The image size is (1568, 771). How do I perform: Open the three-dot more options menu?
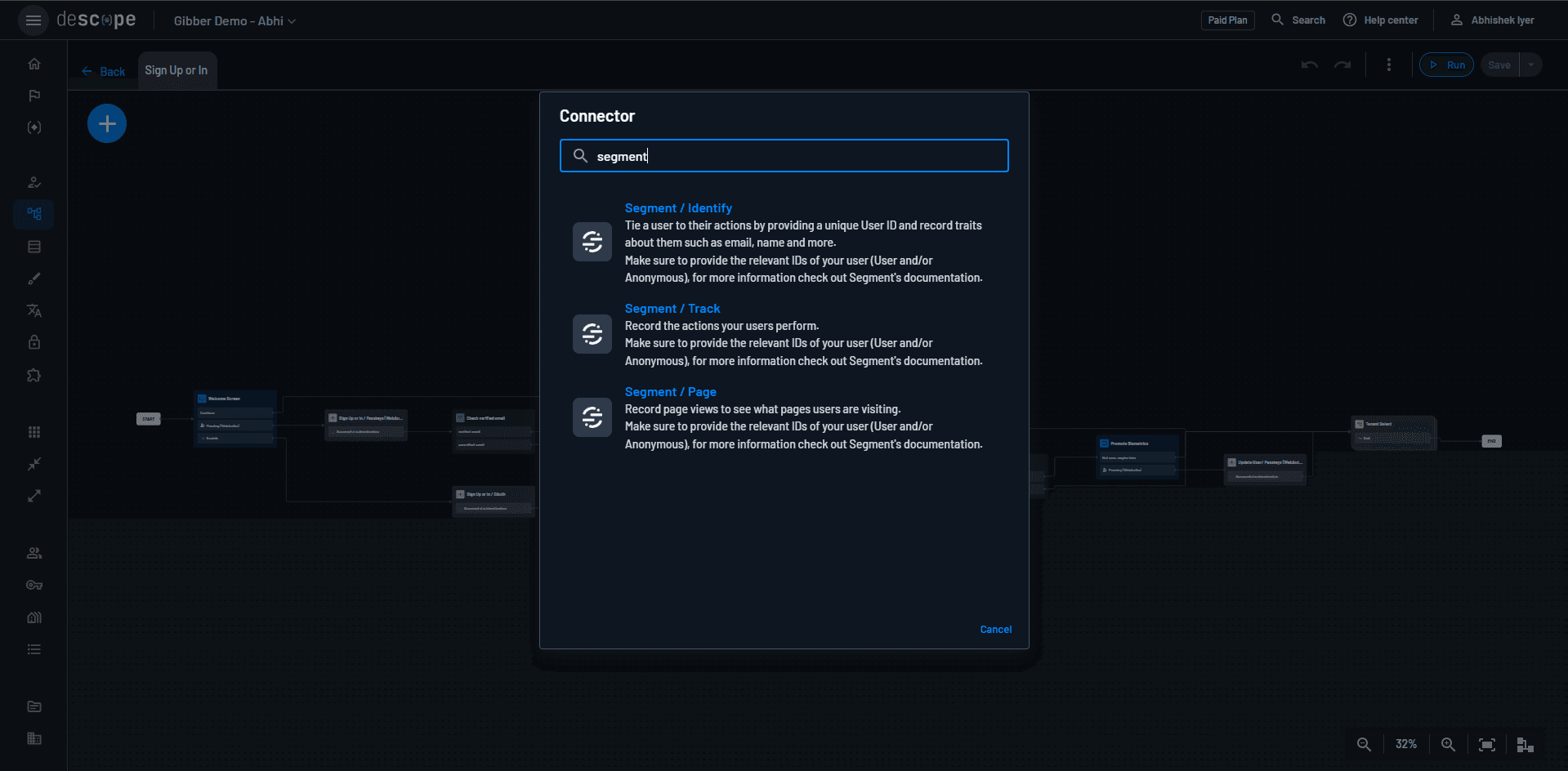pos(1389,65)
